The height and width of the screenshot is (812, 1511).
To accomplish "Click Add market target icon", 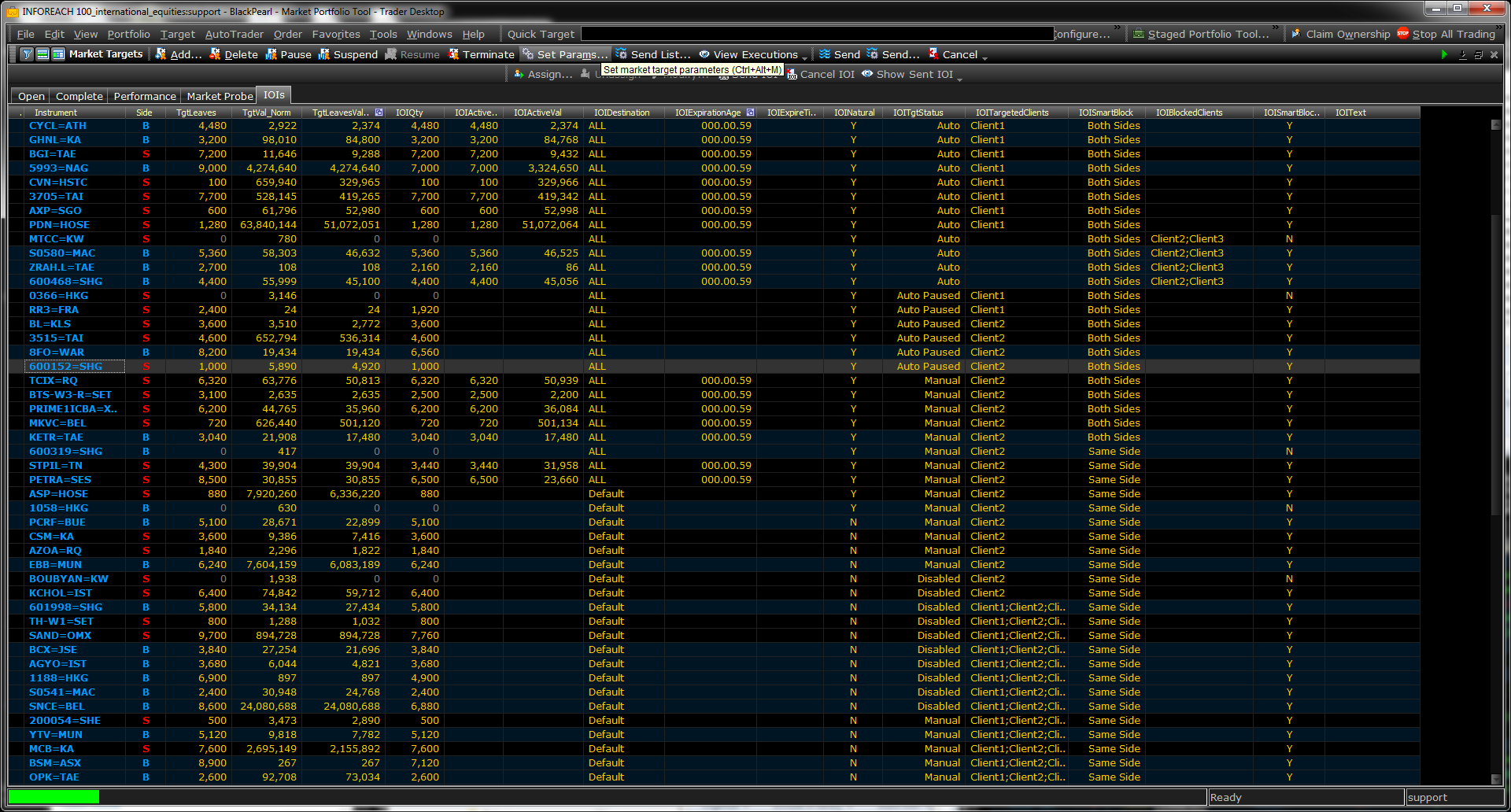I will (x=161, y=54).
